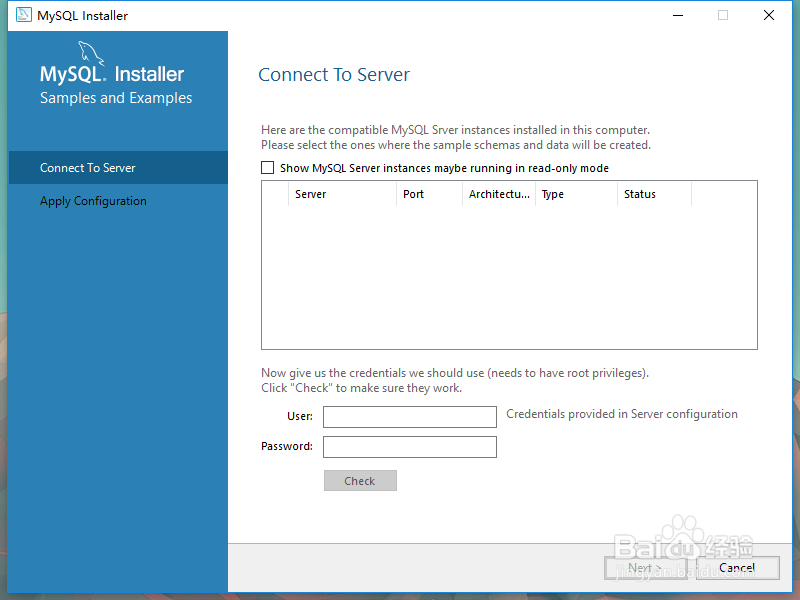Click the Port column header
This screenshot has width=800, height=600.
click(429, 194)
